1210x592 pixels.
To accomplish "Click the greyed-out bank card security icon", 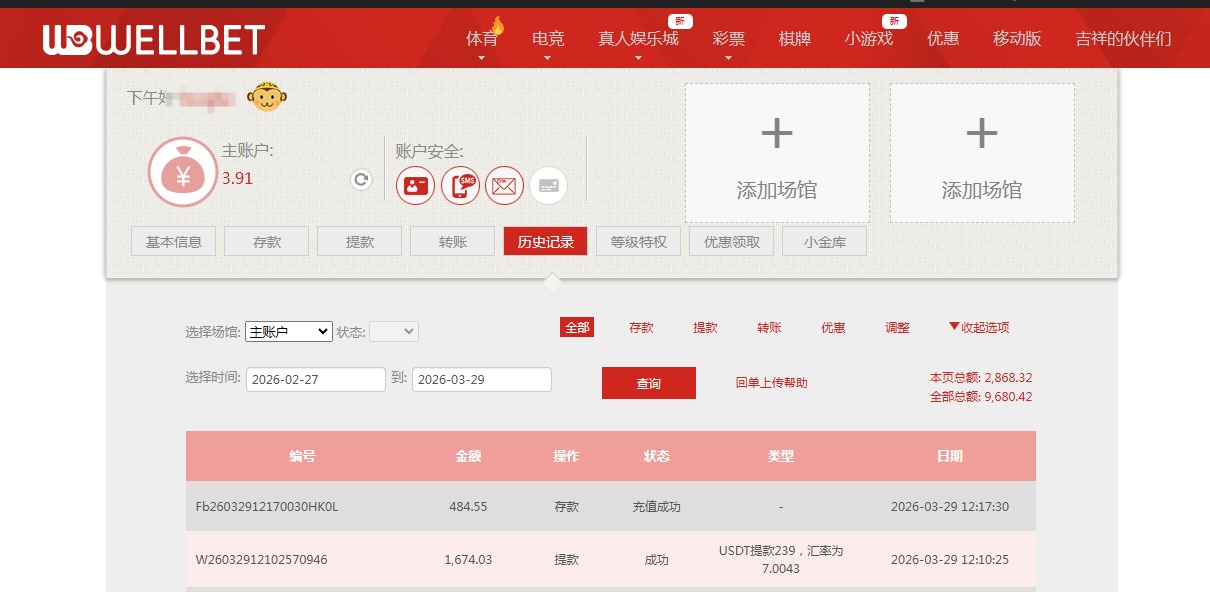I will point(548,185).
